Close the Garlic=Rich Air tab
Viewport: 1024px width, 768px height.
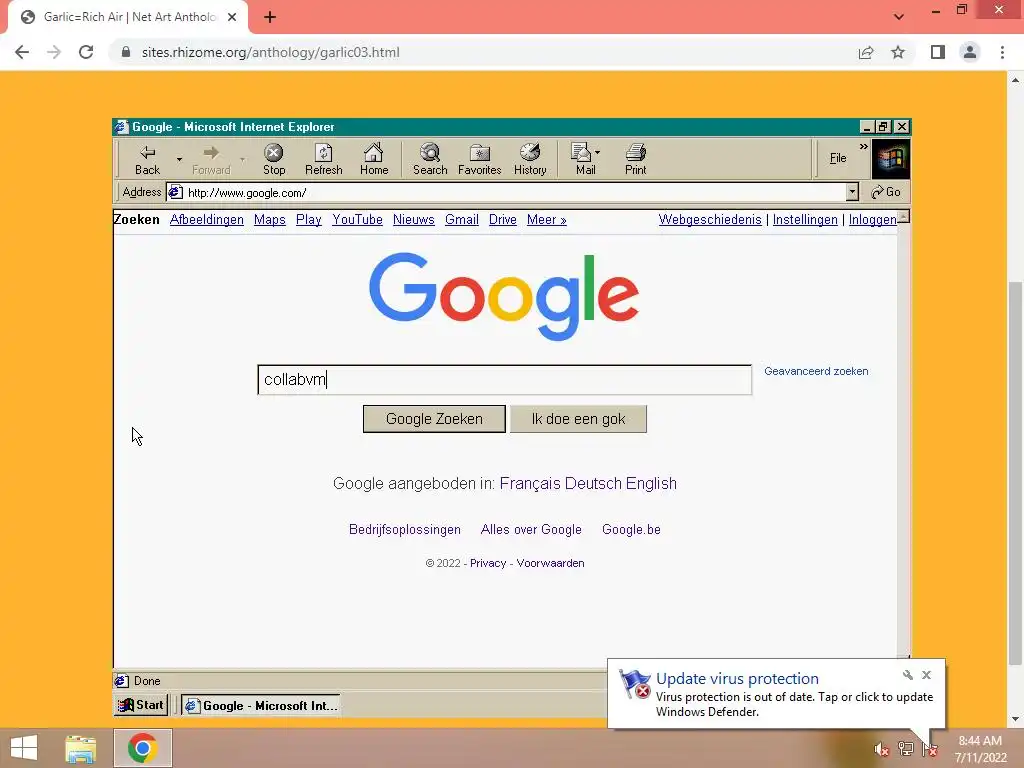232,17
